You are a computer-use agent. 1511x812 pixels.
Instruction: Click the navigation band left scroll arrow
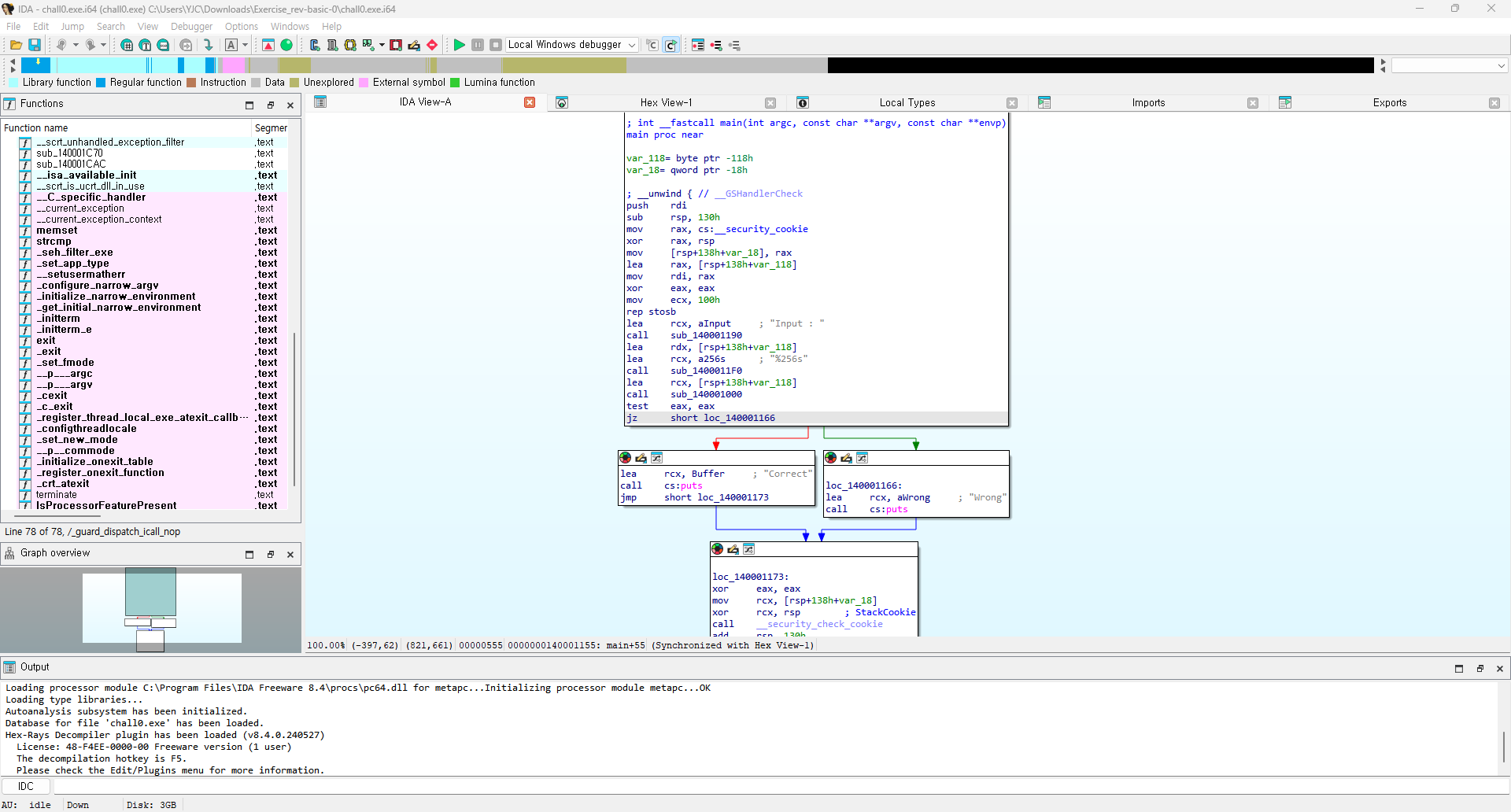coord(13,61)
